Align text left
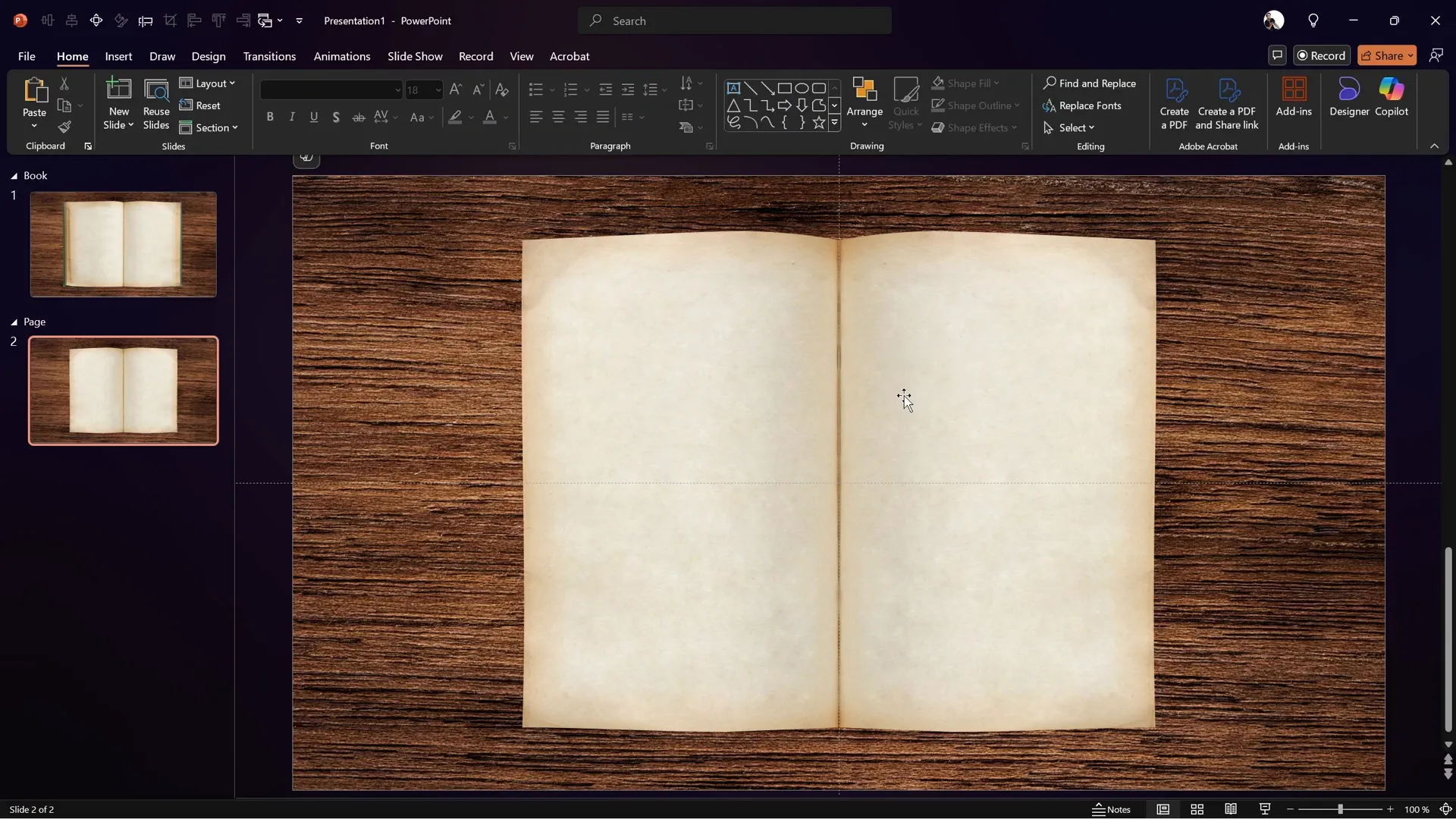 click(536, 117)
